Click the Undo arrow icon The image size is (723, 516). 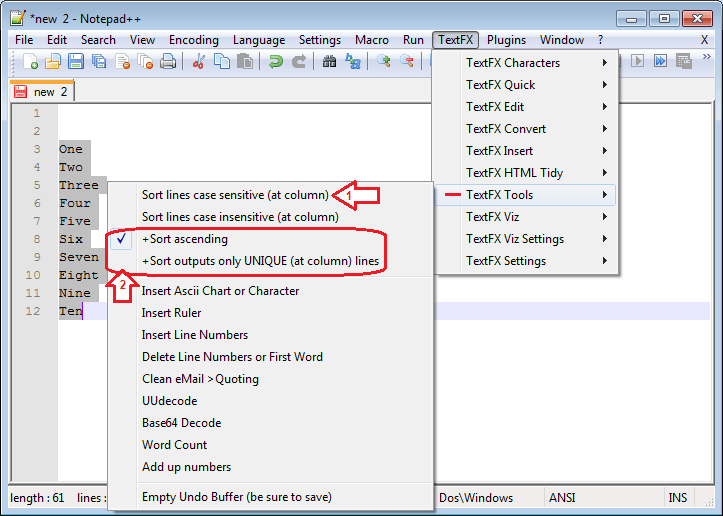pyautogui.click(x=276, y=62)
